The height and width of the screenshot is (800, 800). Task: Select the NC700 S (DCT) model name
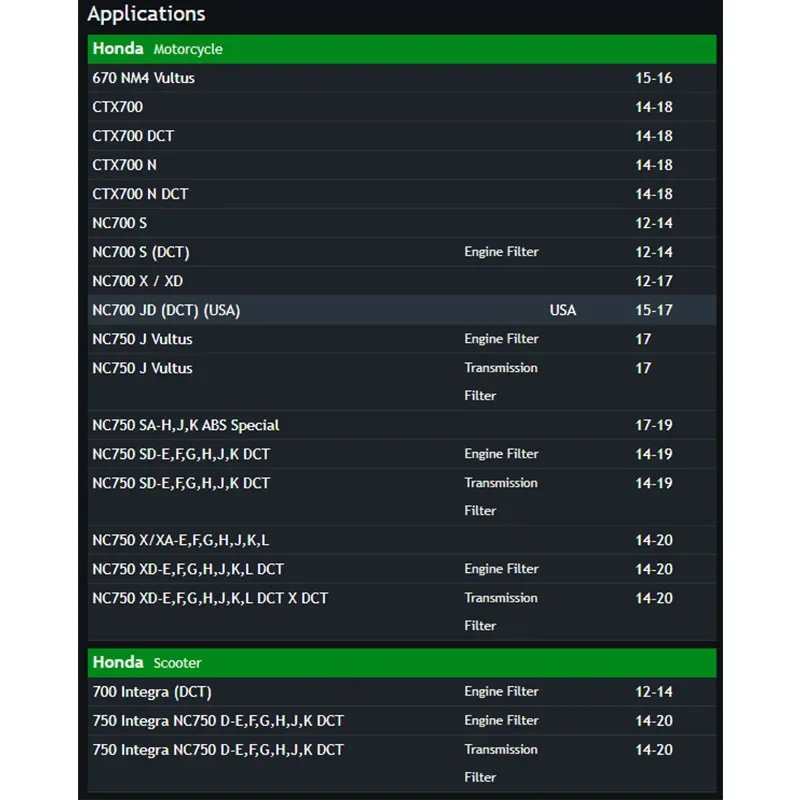click(x=141, y=253)
